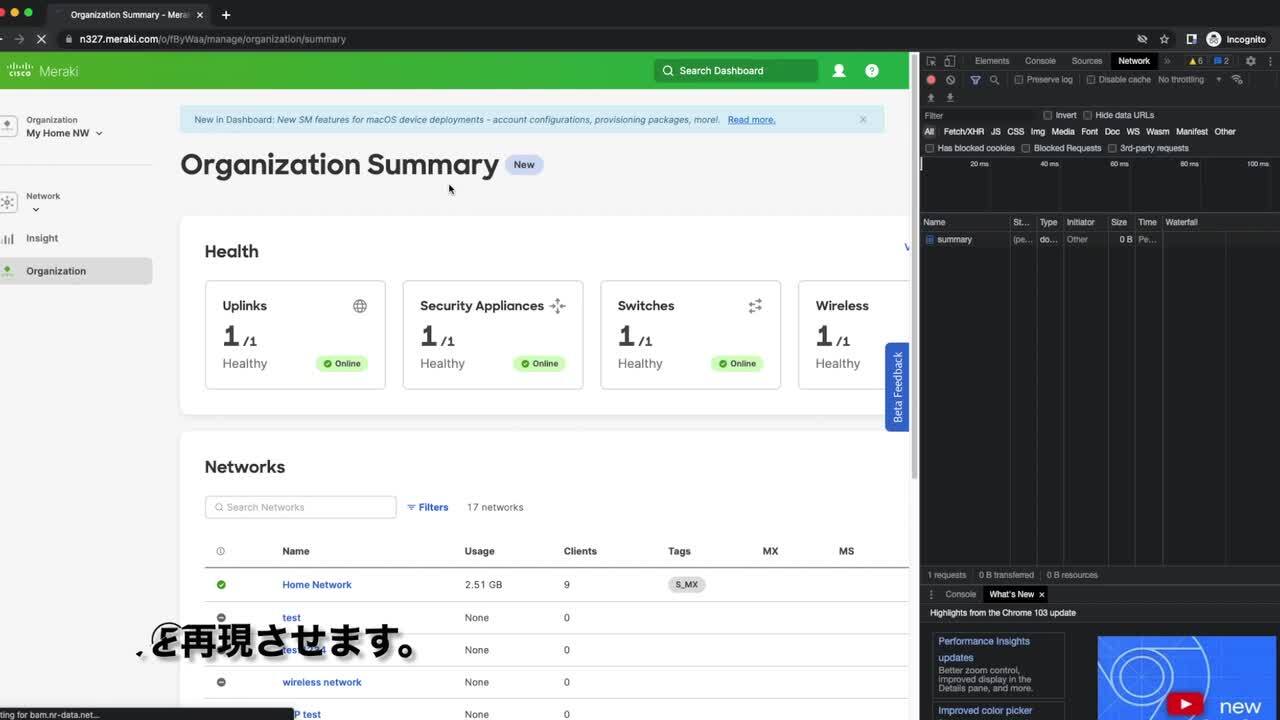Stop recording network log

931,80
